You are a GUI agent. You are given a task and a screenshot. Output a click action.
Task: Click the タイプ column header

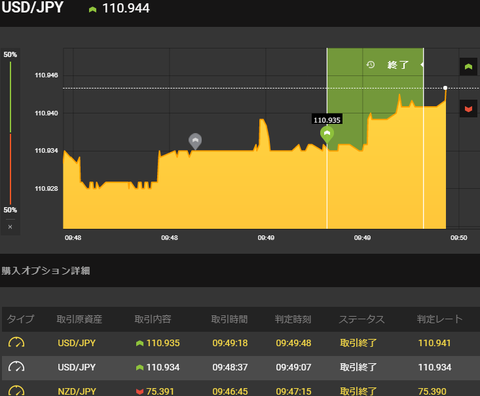(x=20, y=319)
